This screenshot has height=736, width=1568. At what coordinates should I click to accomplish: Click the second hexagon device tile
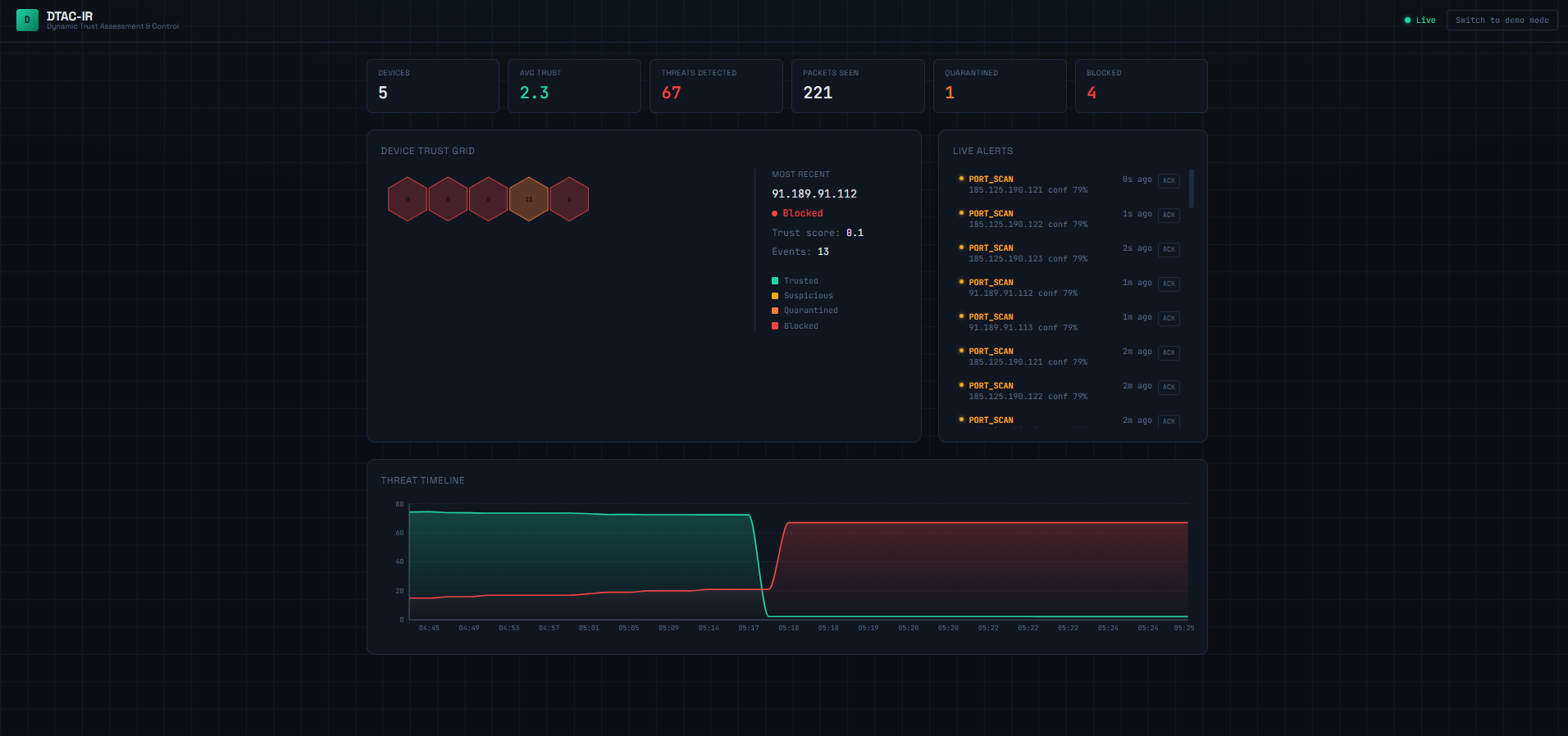click(448, 199)
